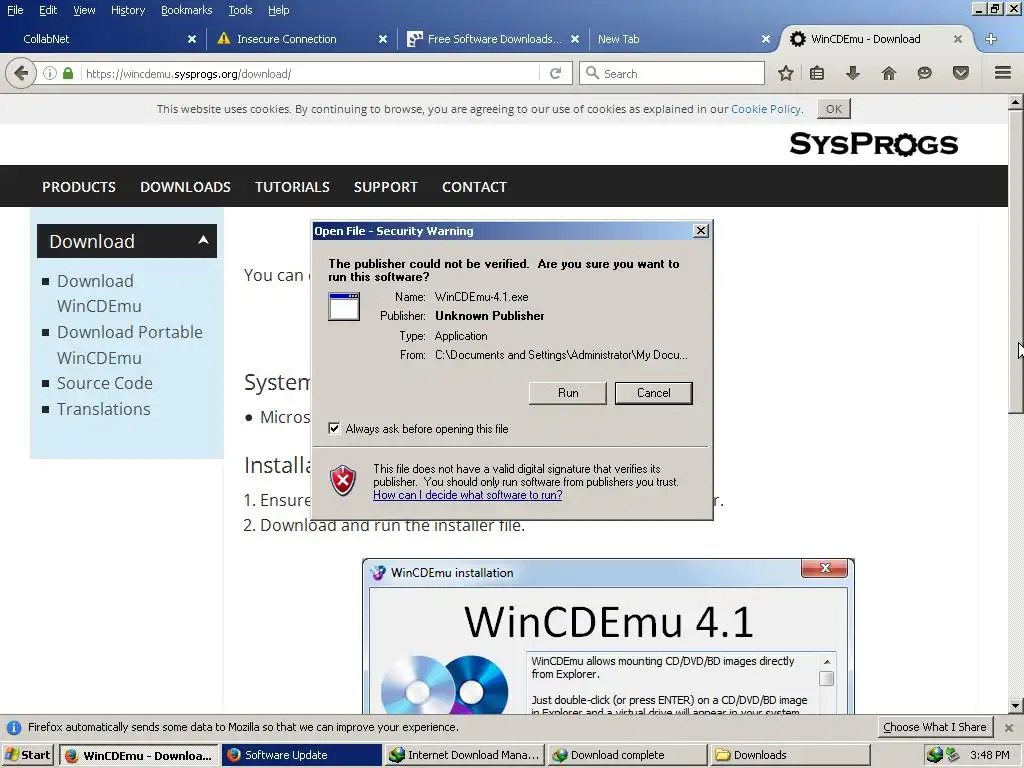
Task: Switch to the CollabNet tab
Action: pos(102,39)
